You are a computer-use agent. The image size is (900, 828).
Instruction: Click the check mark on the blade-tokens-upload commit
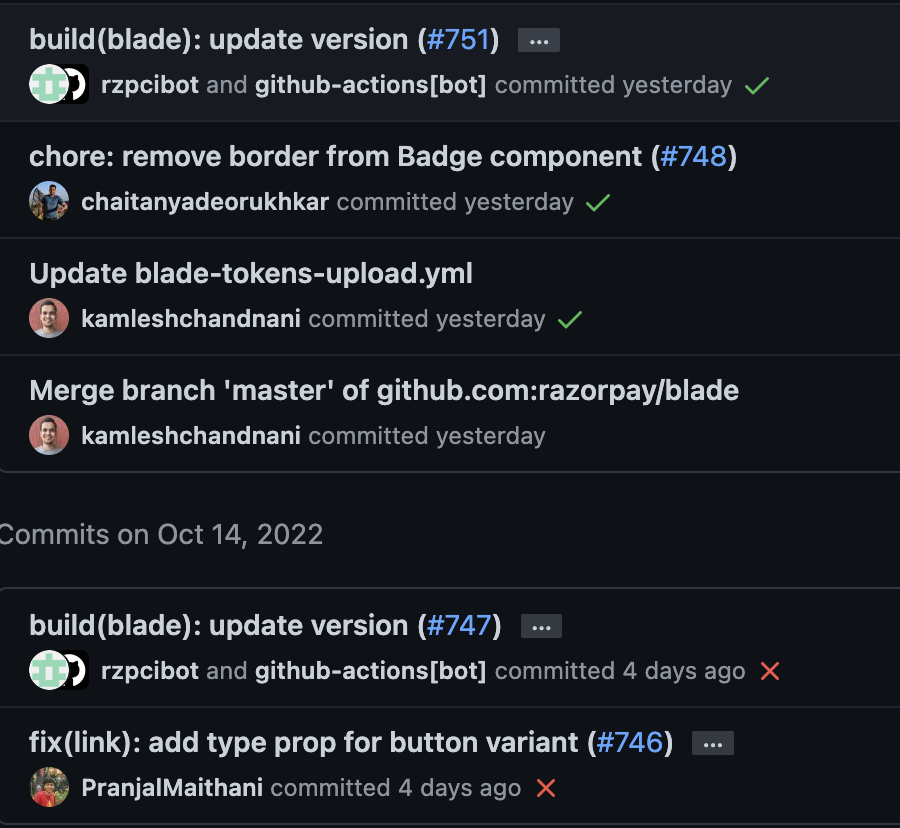[570, 319]
